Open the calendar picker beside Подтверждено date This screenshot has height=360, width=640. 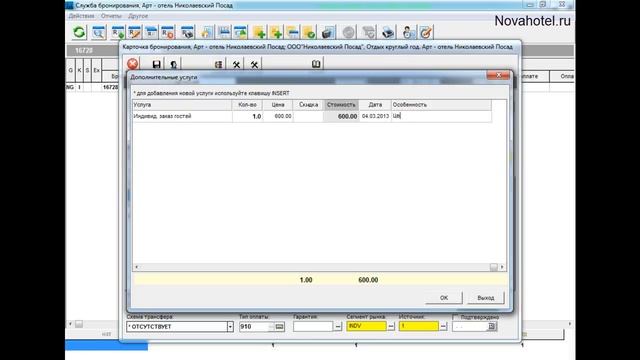click(492, 327)
